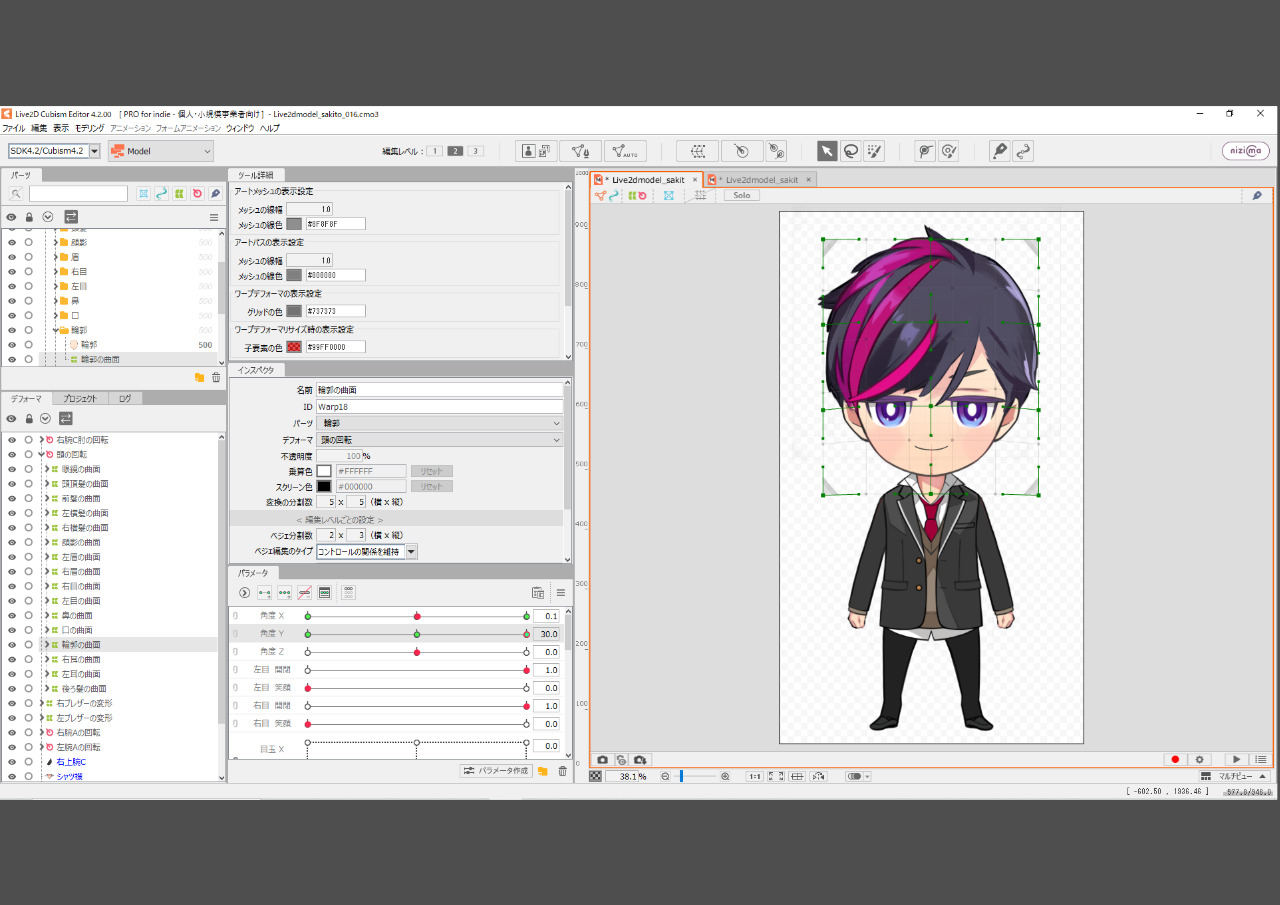Toggle visibility of 眉 folder
The image size is (1280, 905).
coord(12,257)
